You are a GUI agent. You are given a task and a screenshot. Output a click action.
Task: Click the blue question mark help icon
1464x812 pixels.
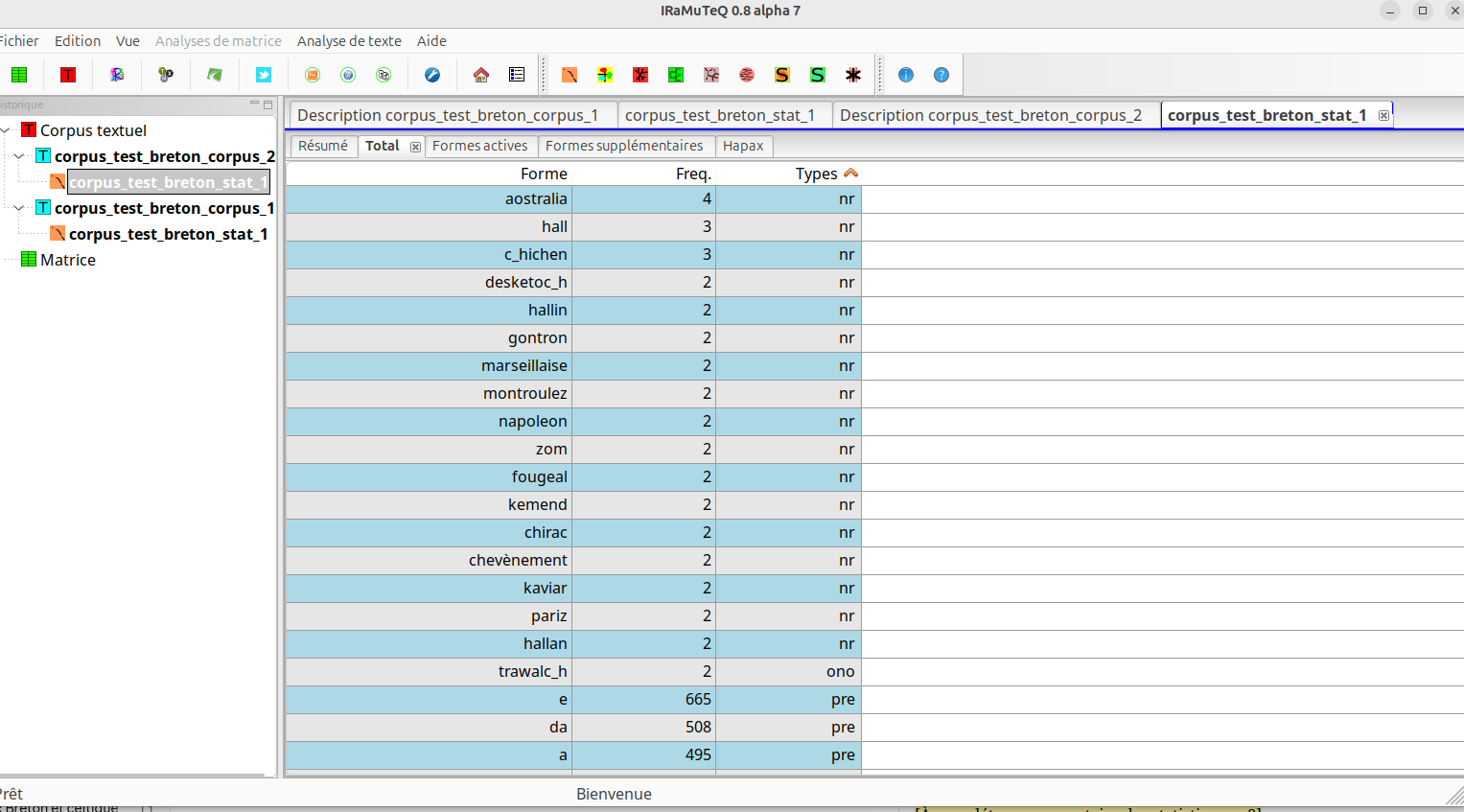point(941,75)
